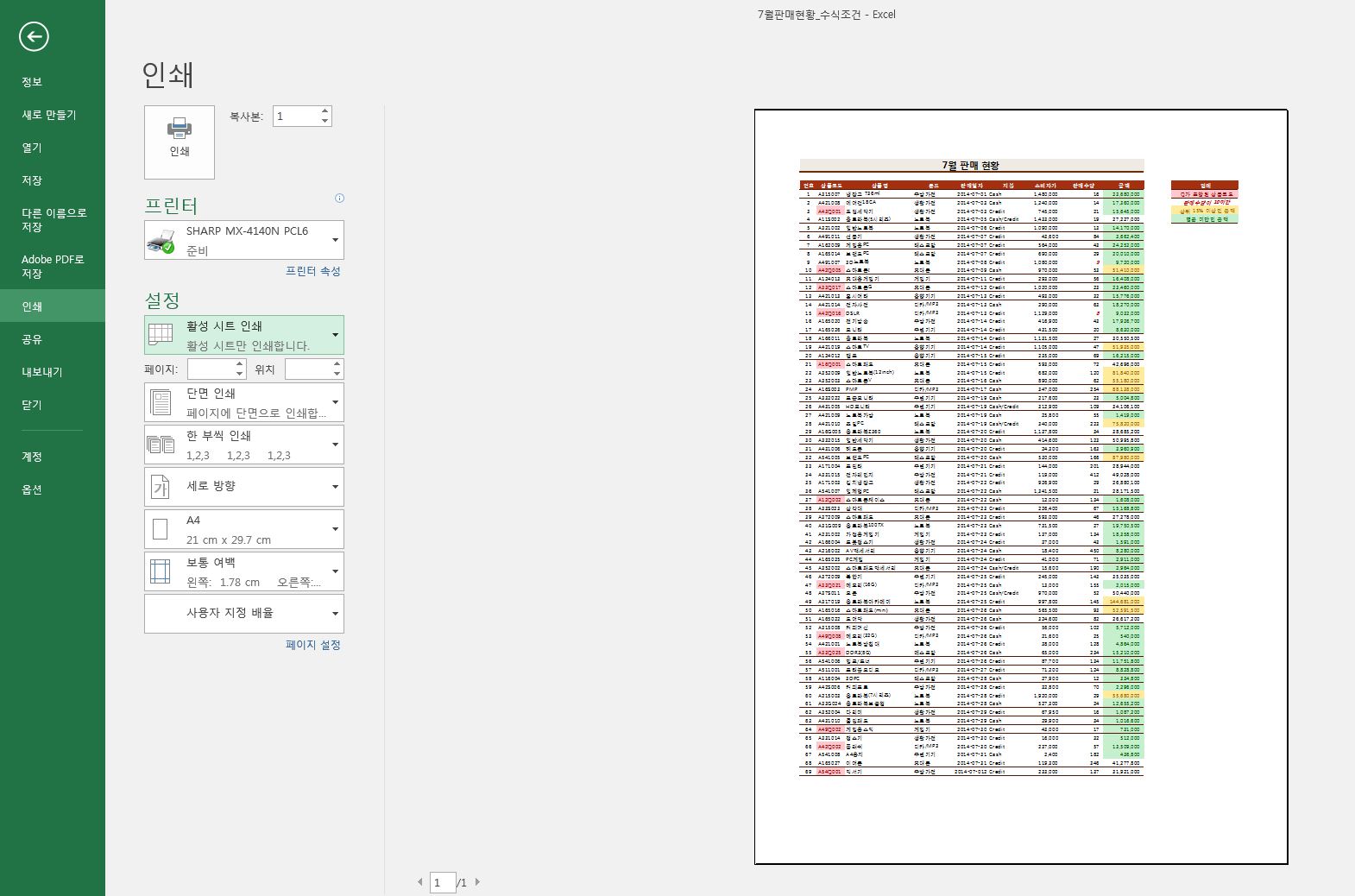Click the active sheet grid icon

(161, 335)
